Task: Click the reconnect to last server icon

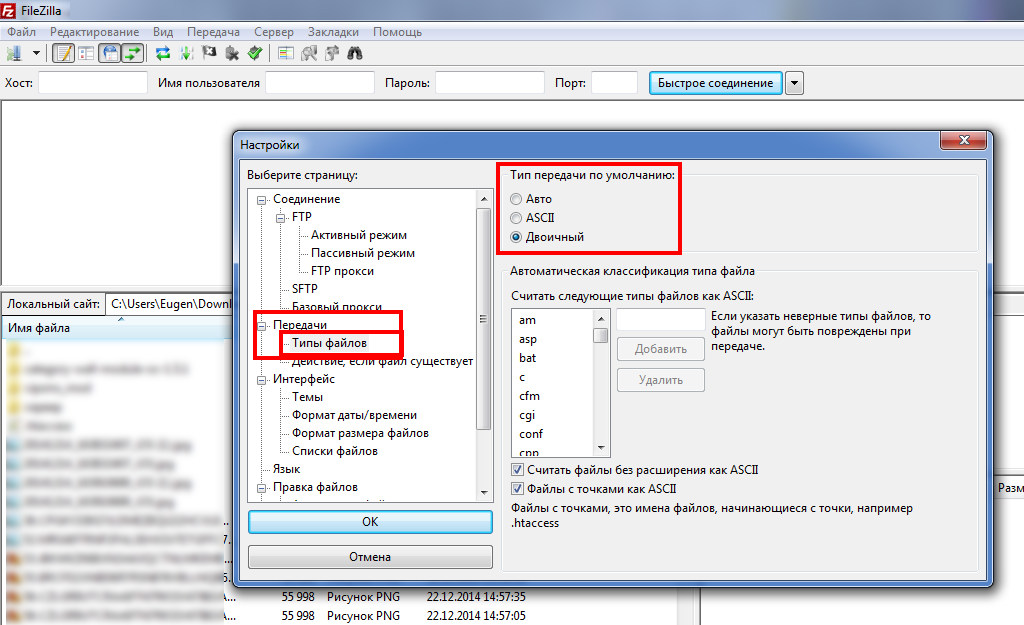Action: 255,54
